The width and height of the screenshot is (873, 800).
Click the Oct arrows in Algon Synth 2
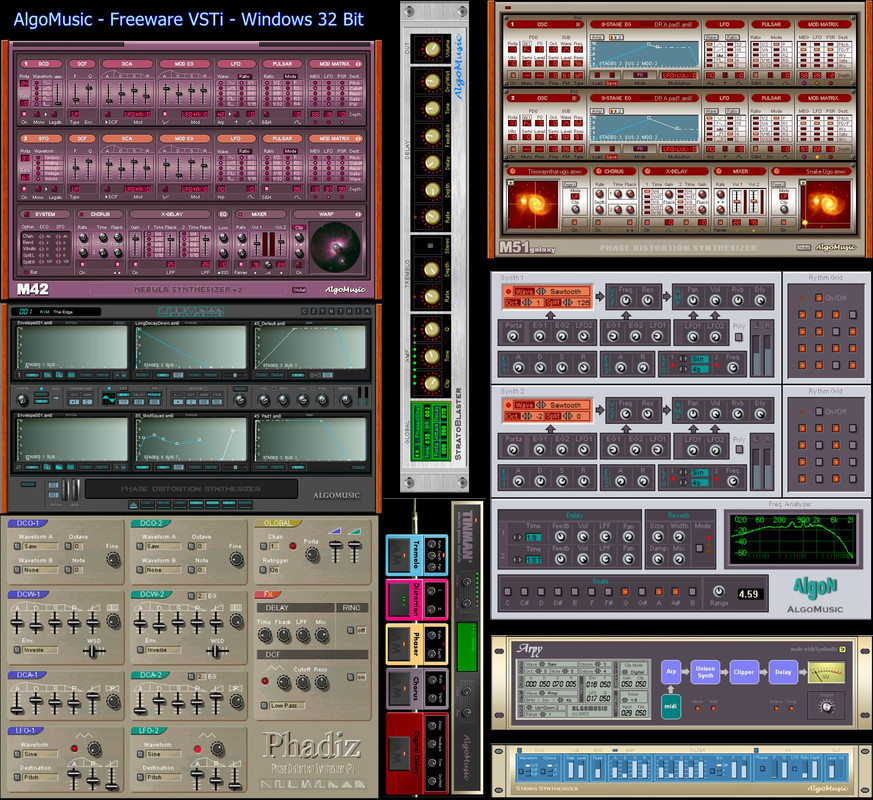click(529, 416)
